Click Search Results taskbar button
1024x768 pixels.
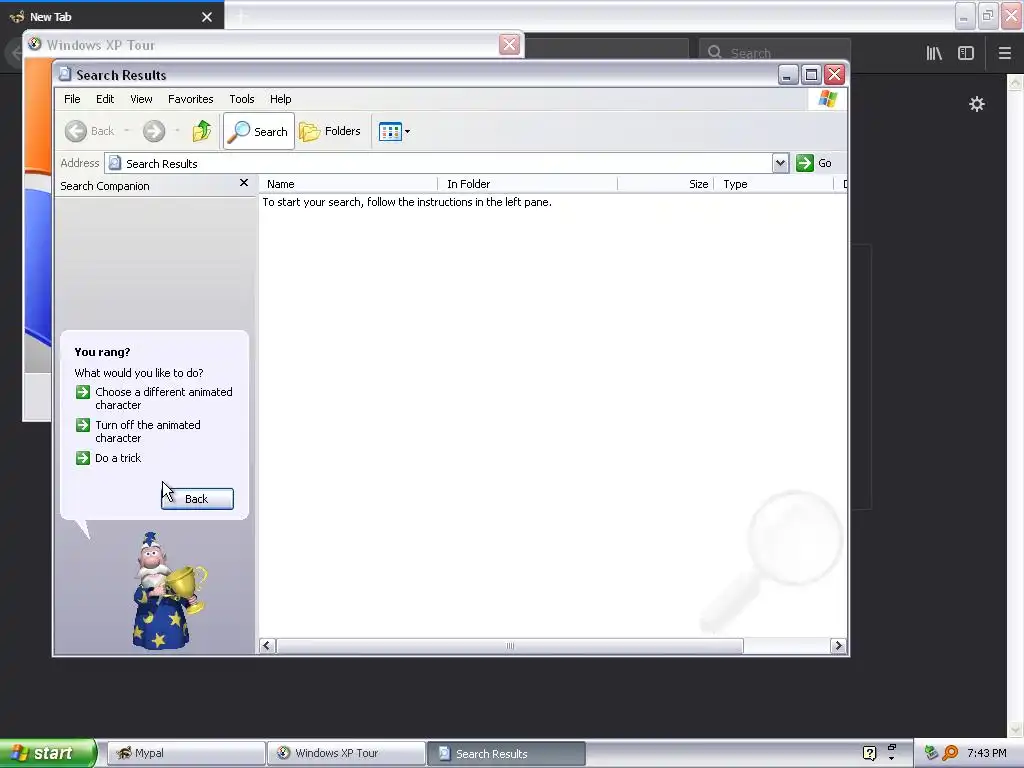tap(506, 753)
